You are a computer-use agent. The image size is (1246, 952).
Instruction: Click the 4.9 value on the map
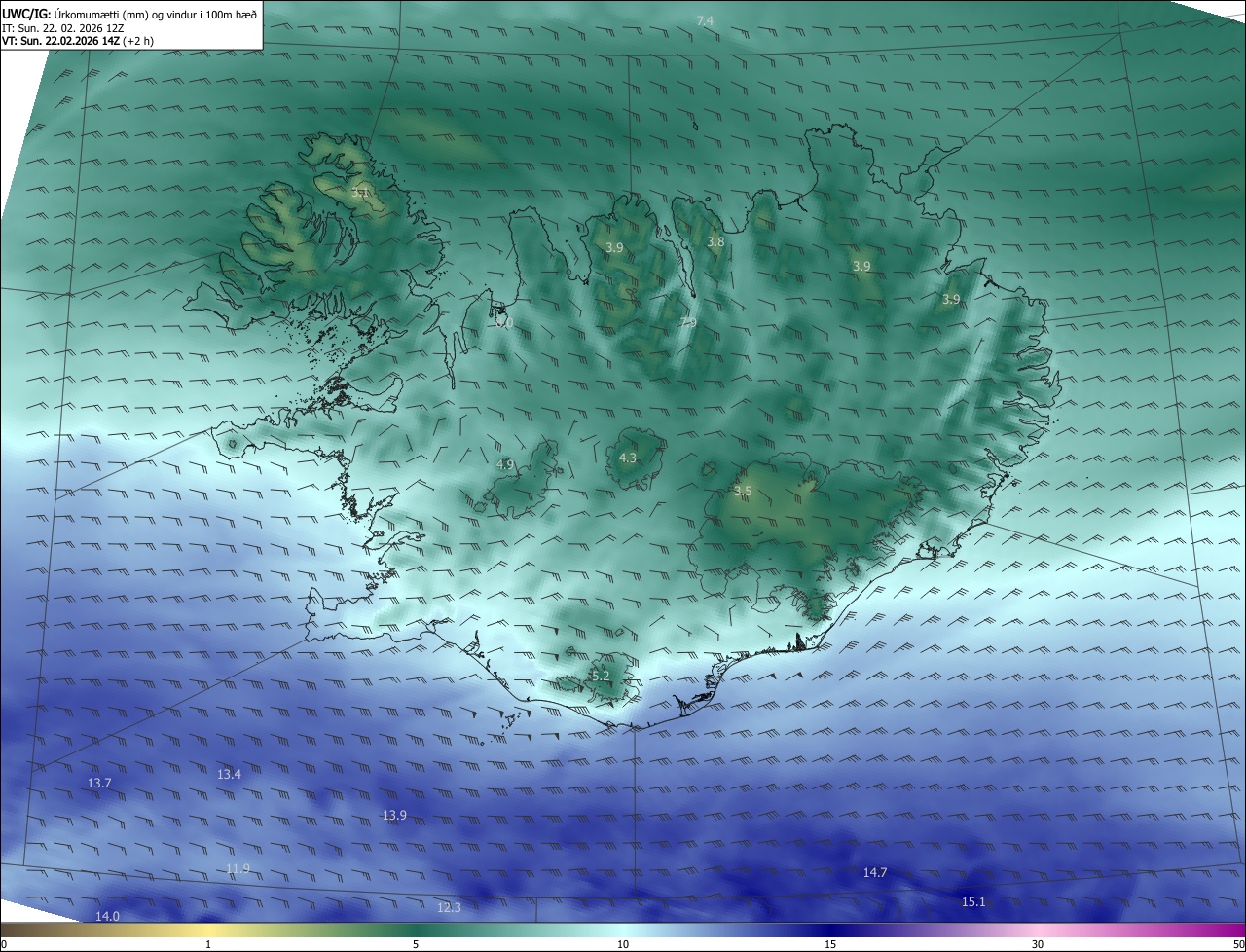tap(504, 464)
